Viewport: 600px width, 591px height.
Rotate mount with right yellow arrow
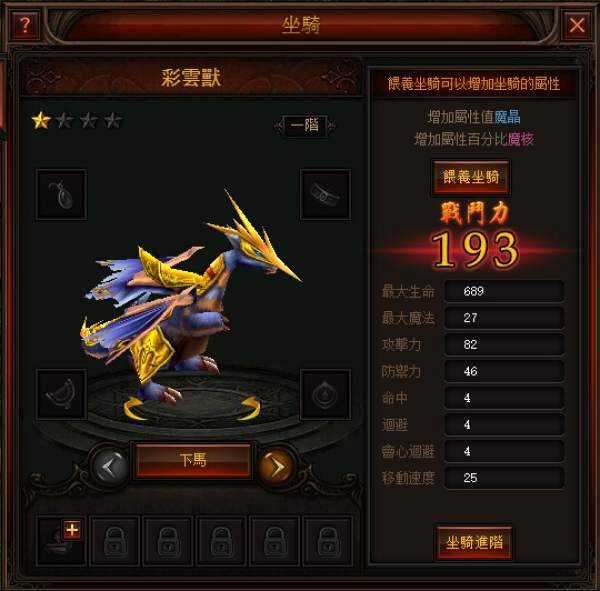point(249,408)
